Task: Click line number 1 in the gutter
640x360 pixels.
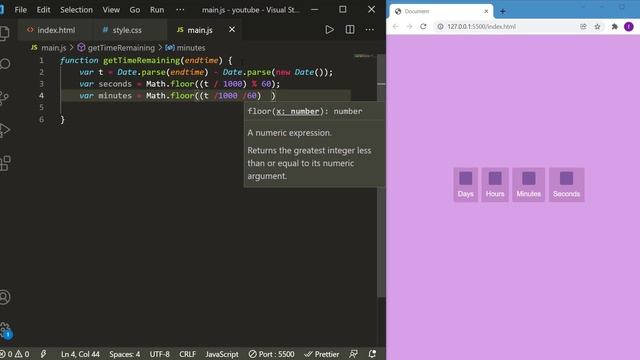Action: [41, 60]
